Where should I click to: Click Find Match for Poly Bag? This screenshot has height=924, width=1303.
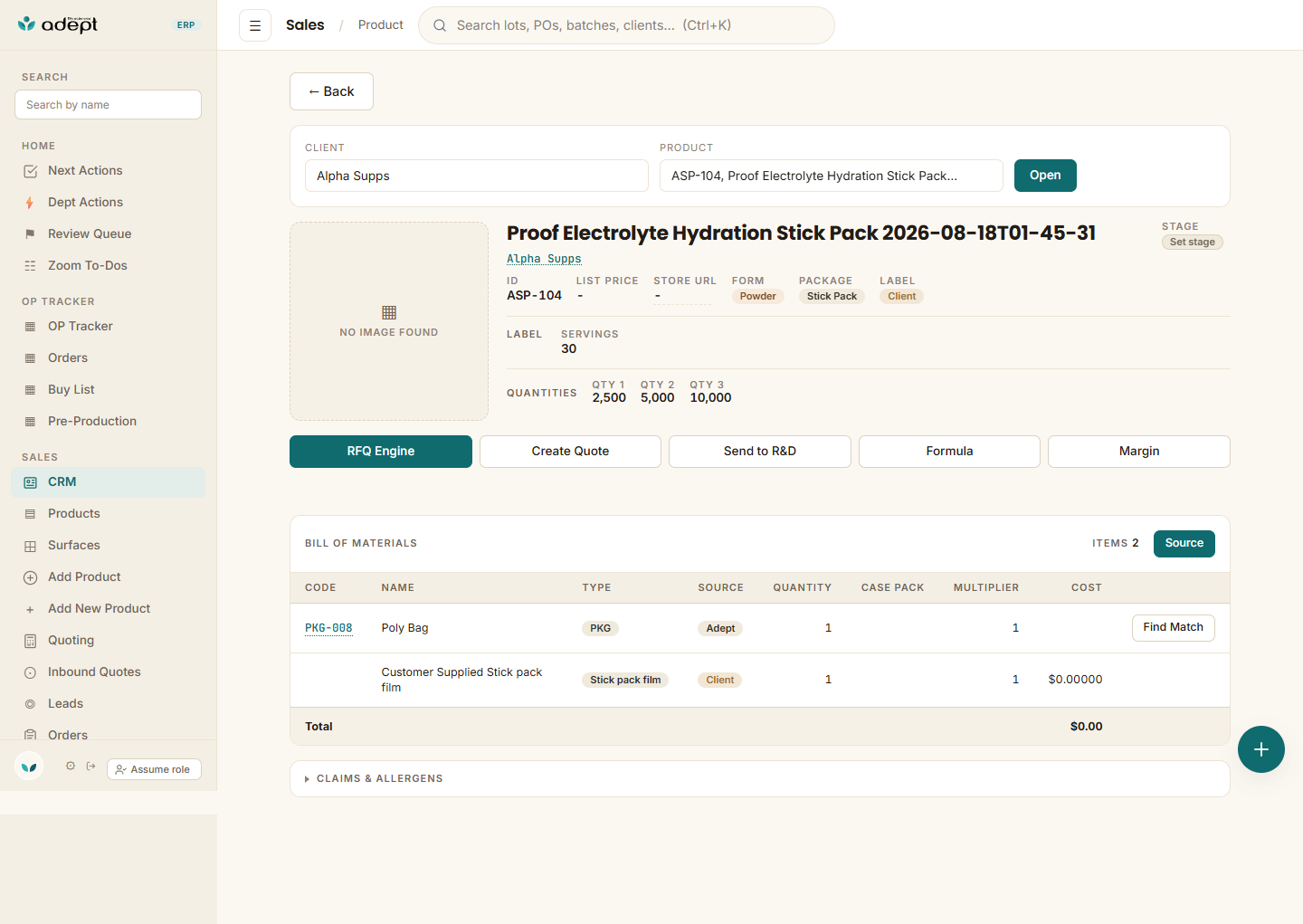(x=1174, y=627)
